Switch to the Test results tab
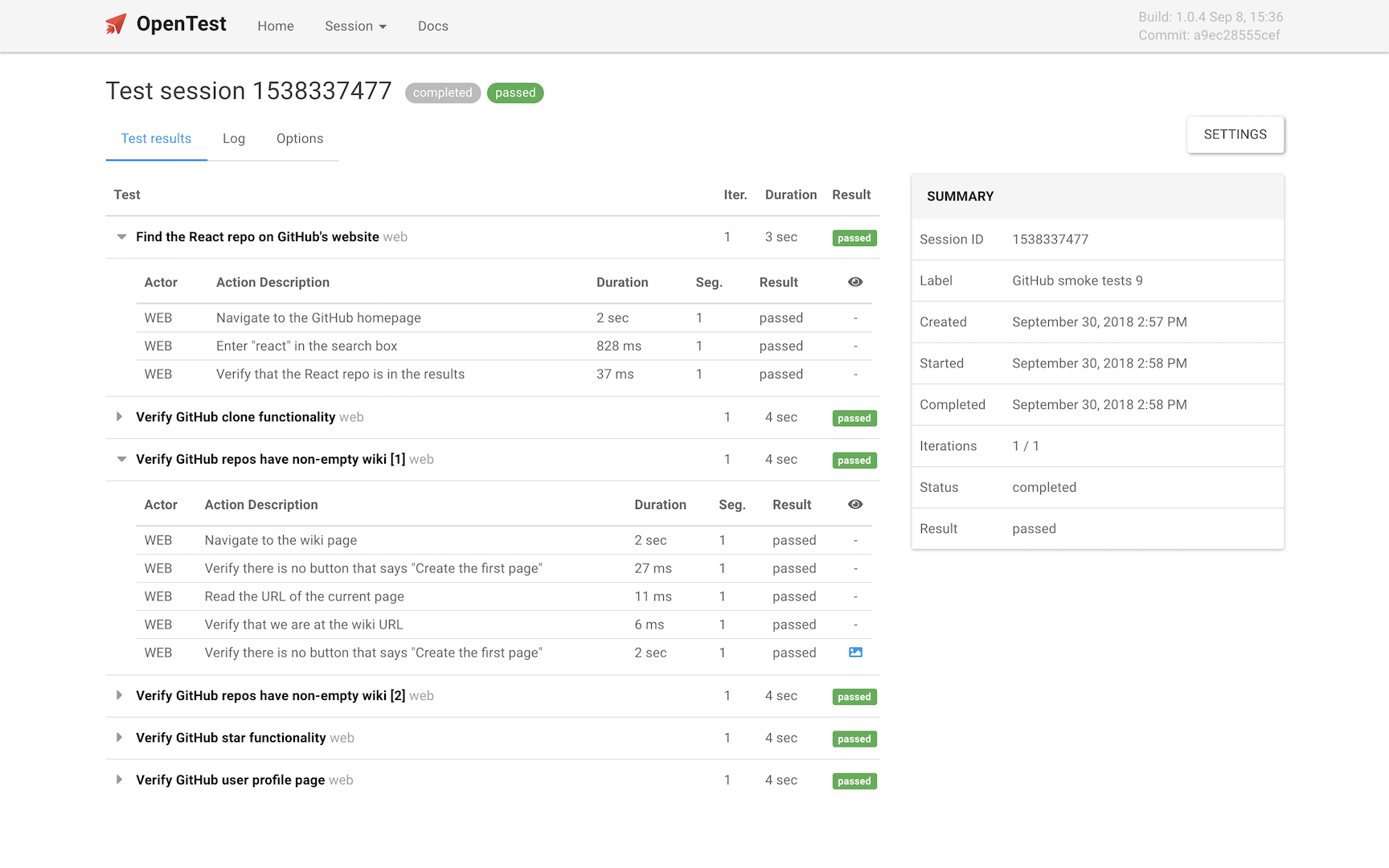The width and height of the screenshot is (1389, 868). tap(156, 138)
